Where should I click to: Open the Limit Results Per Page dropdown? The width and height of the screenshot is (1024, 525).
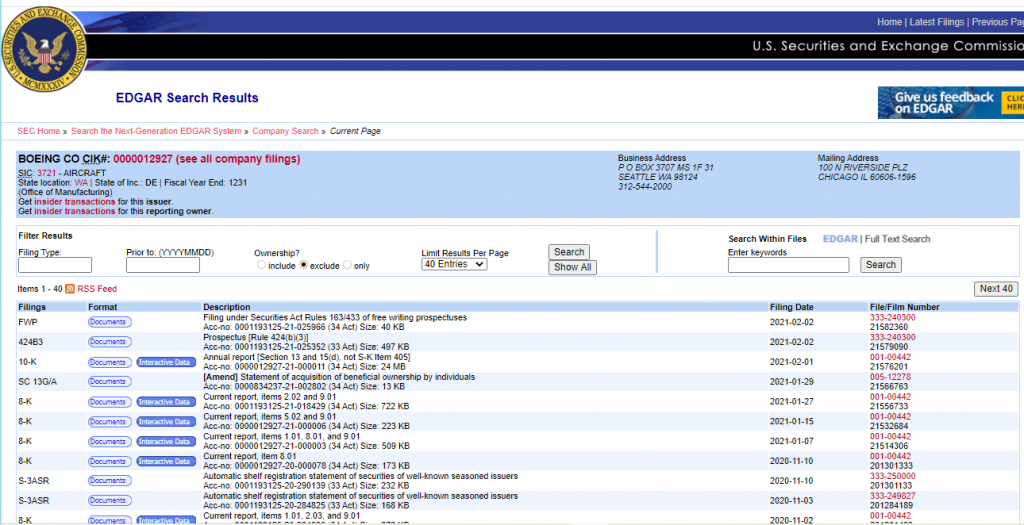454,264
